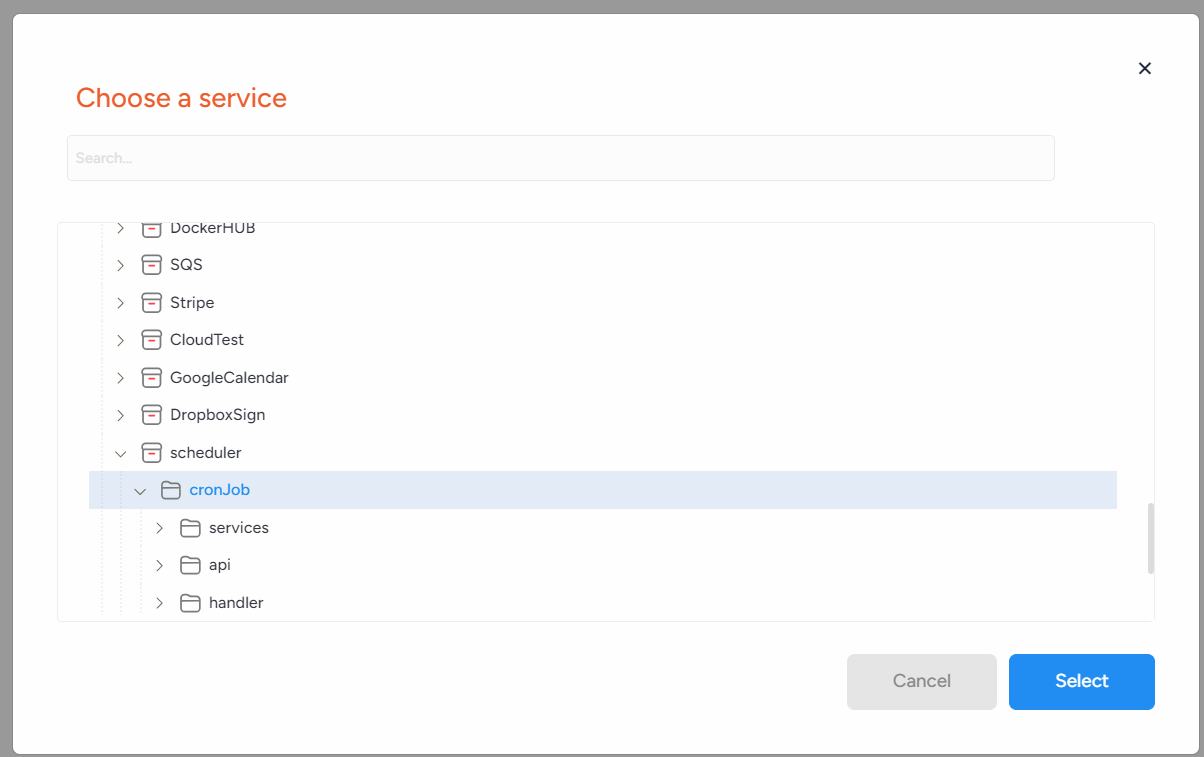Expand the handler folder
The height and width of the screenshot is (757, 1204).
point(159,603)
